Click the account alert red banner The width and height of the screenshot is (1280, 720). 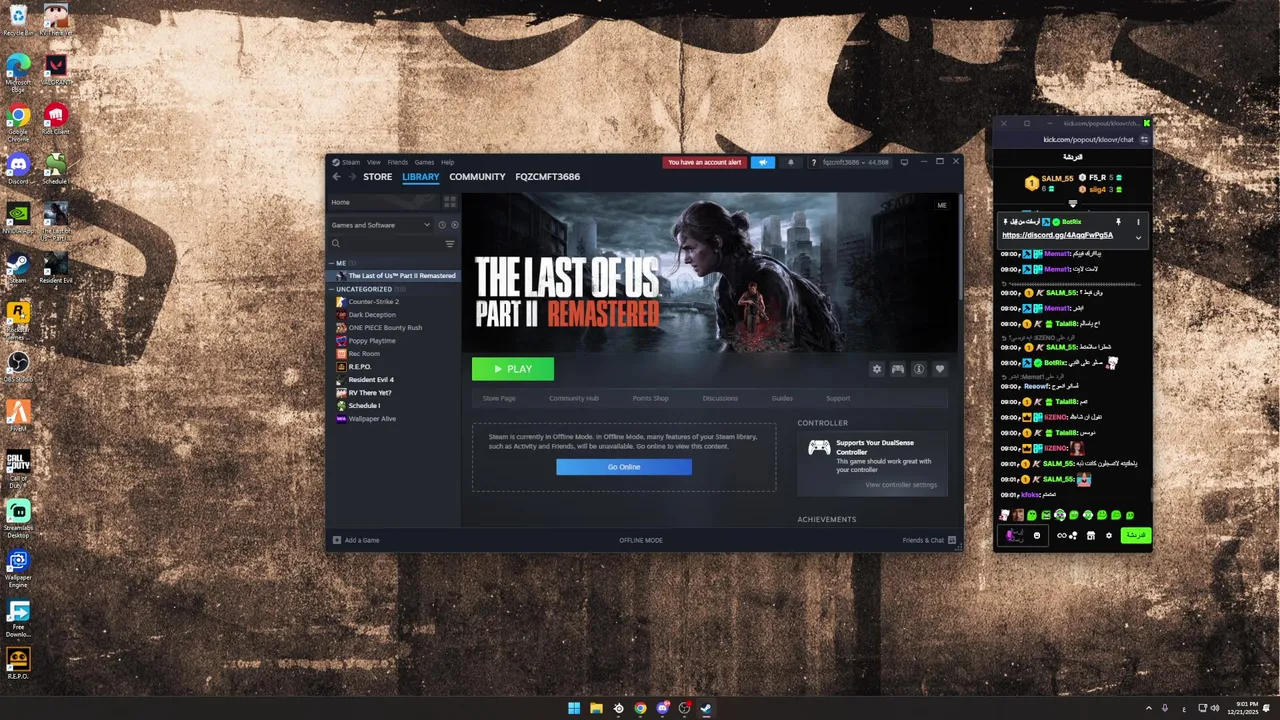(705, 162)
